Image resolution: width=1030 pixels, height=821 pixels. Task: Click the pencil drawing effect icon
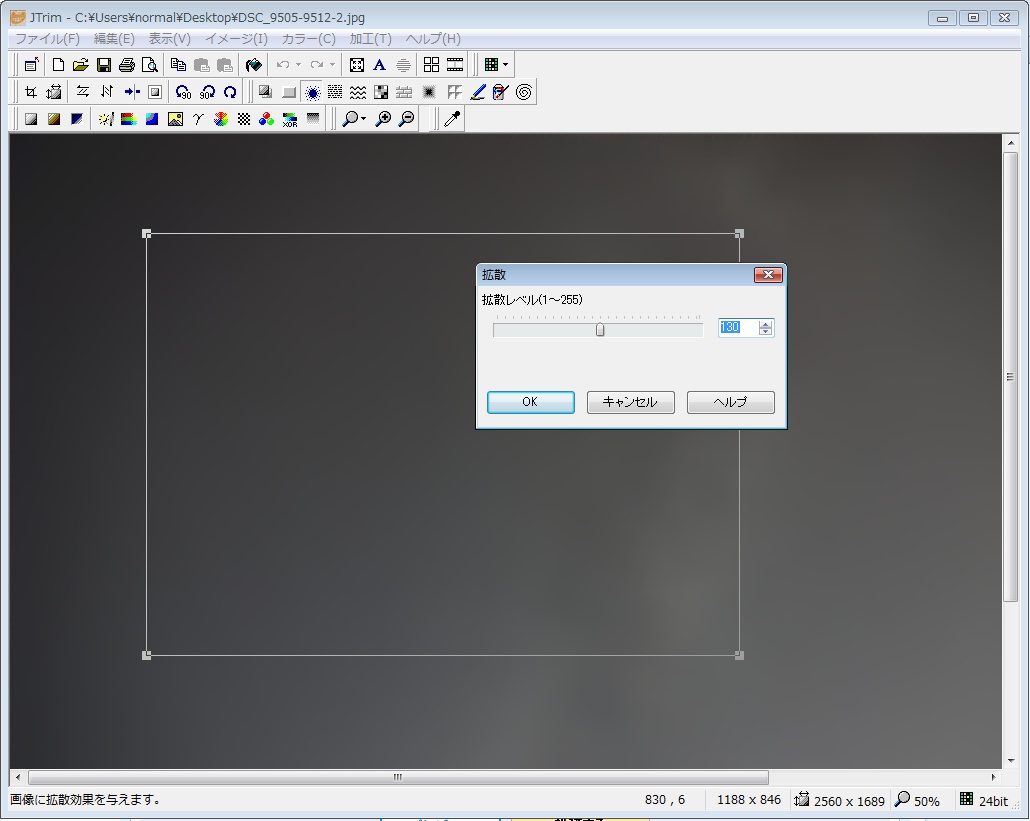[478, 92]
